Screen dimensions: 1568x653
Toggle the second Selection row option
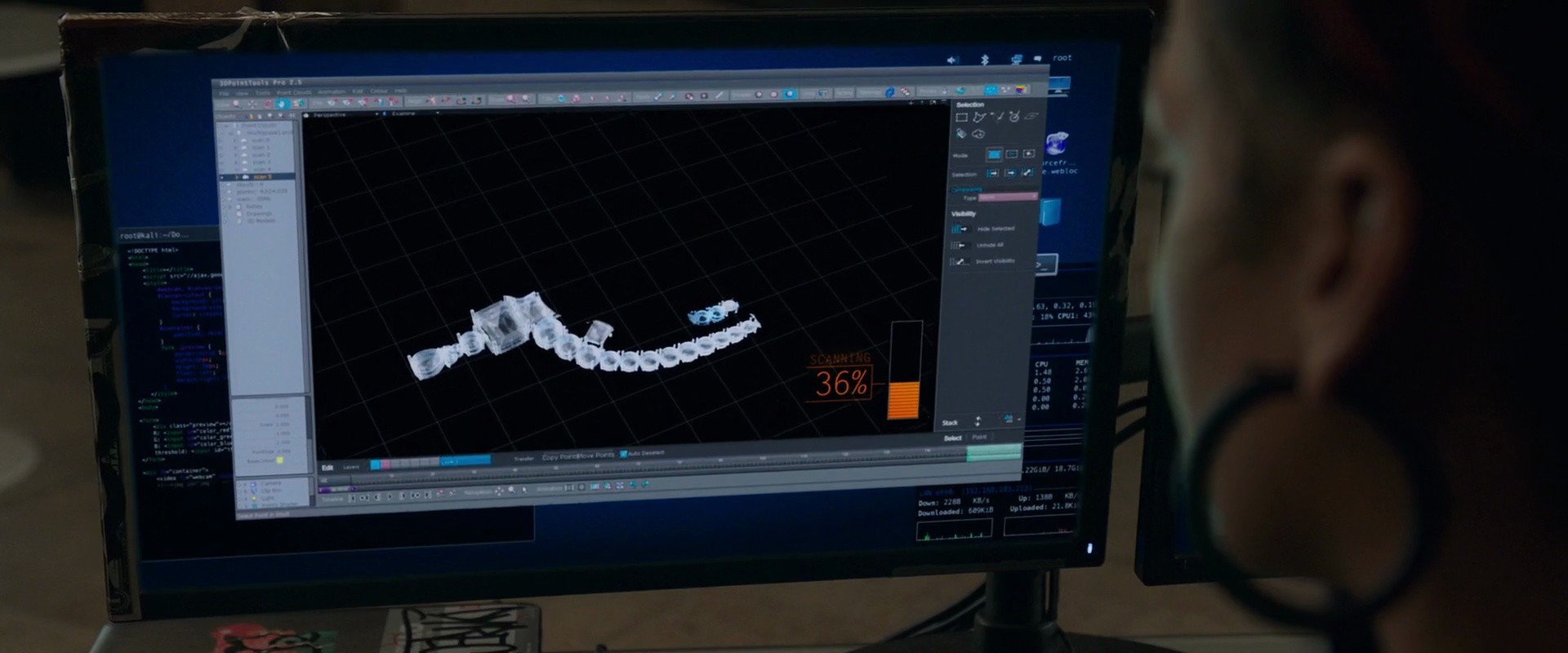click(1011, 173)
